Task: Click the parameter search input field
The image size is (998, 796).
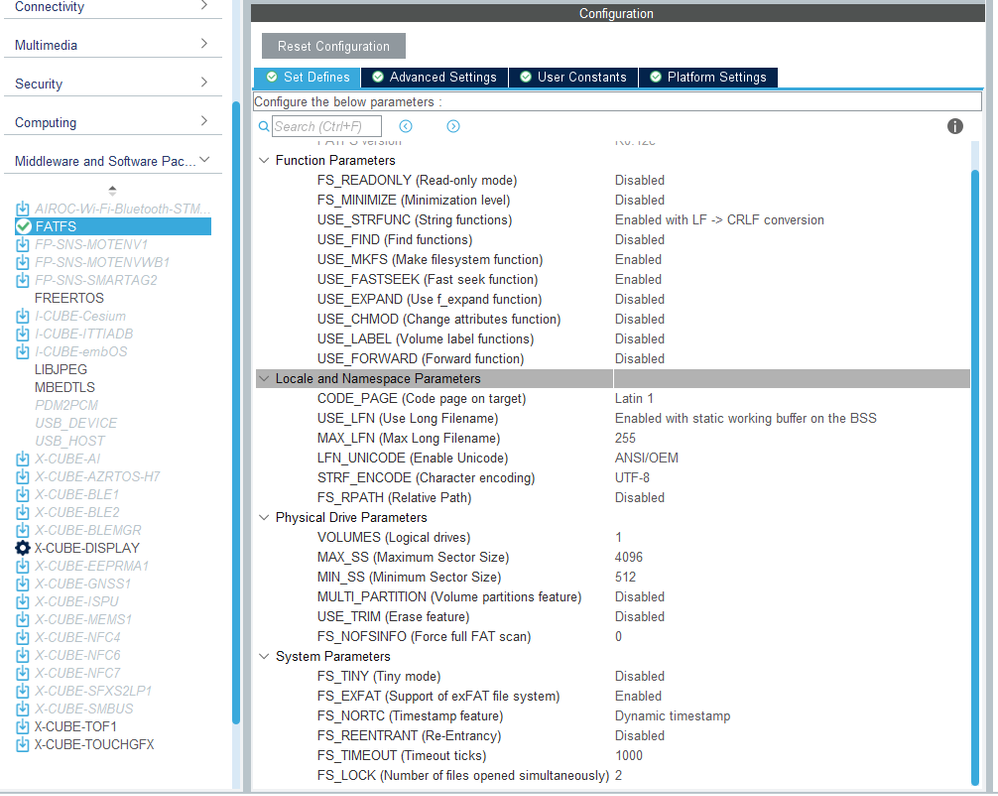Action: pyautogui.click(x=327, y=126)
